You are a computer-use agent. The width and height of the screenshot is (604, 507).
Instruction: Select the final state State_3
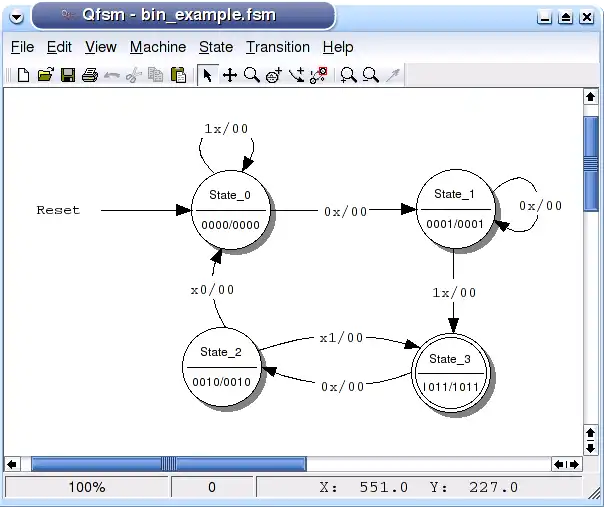tap(451, 373)
